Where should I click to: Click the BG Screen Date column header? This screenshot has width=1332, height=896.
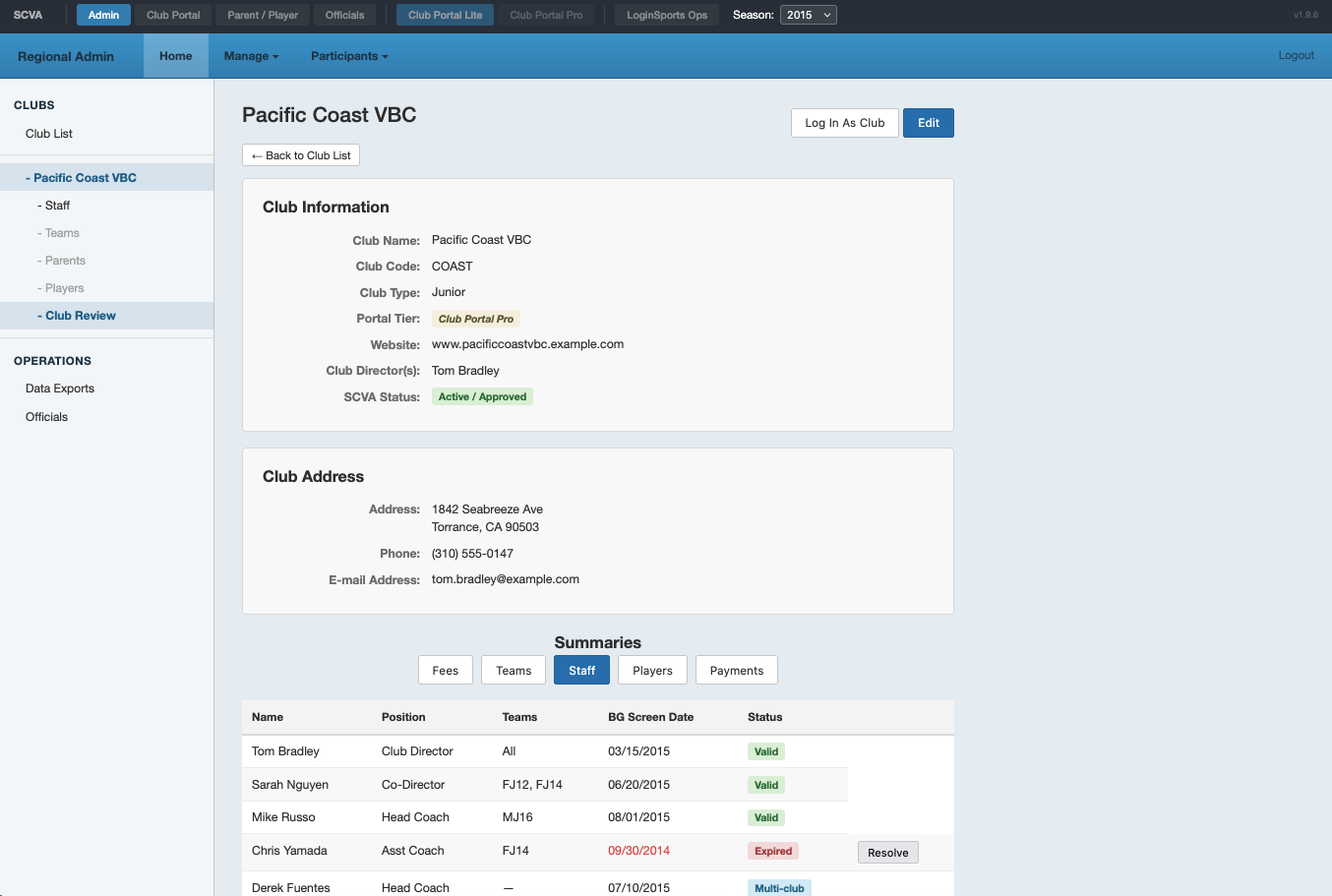tap(650, 717)
